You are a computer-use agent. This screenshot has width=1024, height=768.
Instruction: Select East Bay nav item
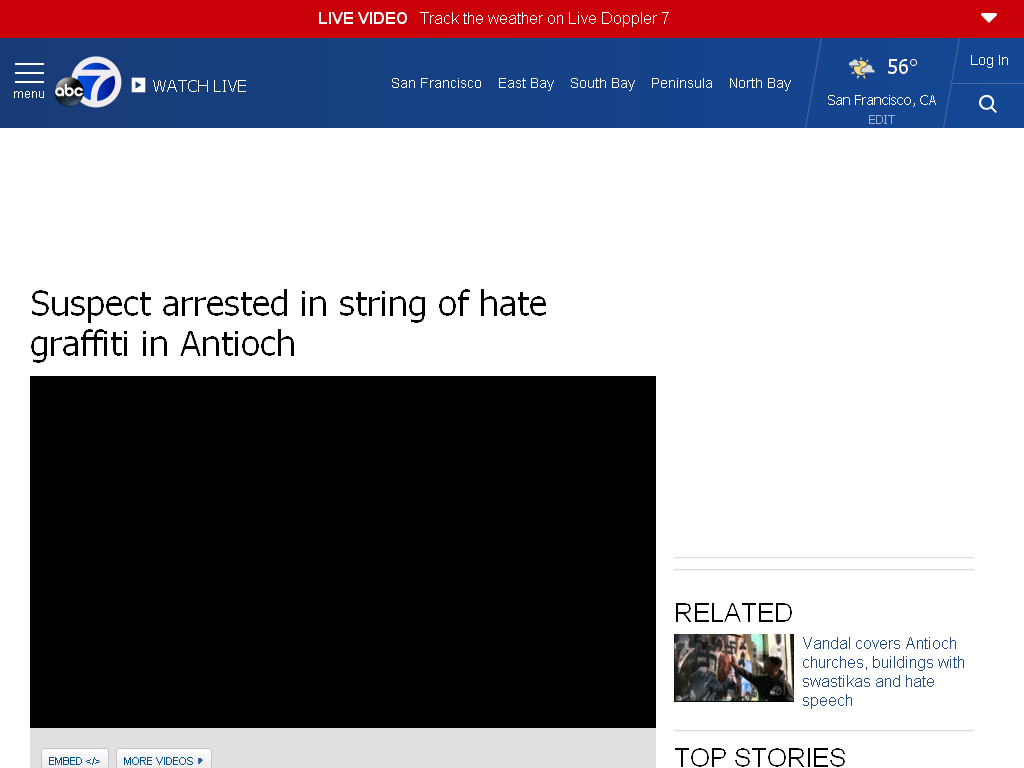(526, 83)
